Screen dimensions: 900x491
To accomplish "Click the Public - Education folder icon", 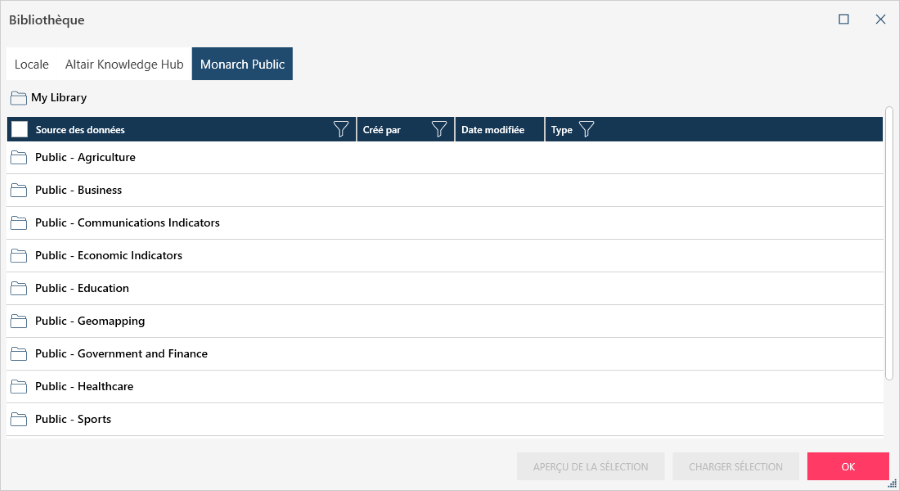I will pyautogui.click(x=18, y=288).
